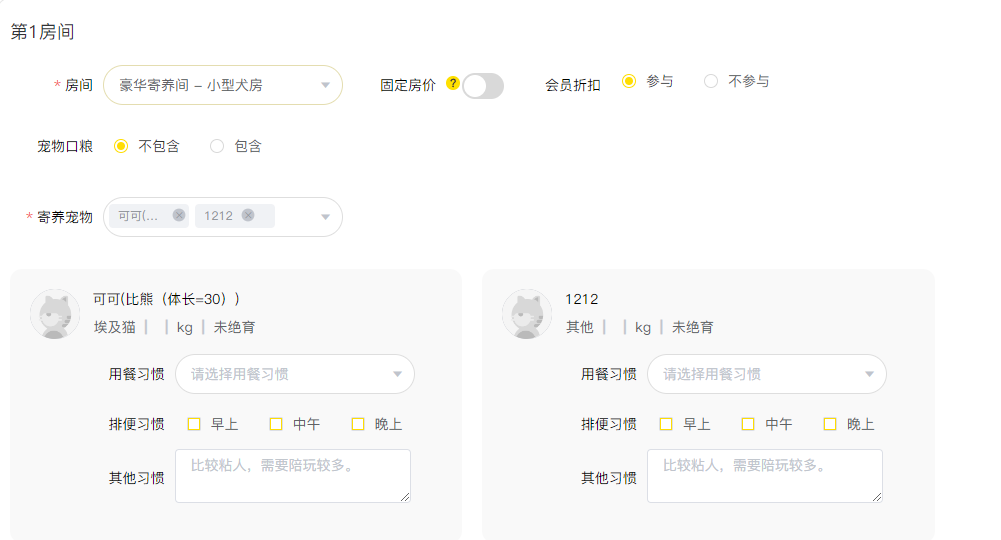Toggle the 固定房价 switch
Image resolution: width=1001 pixels, height=540 pixels.
(483, 86)
